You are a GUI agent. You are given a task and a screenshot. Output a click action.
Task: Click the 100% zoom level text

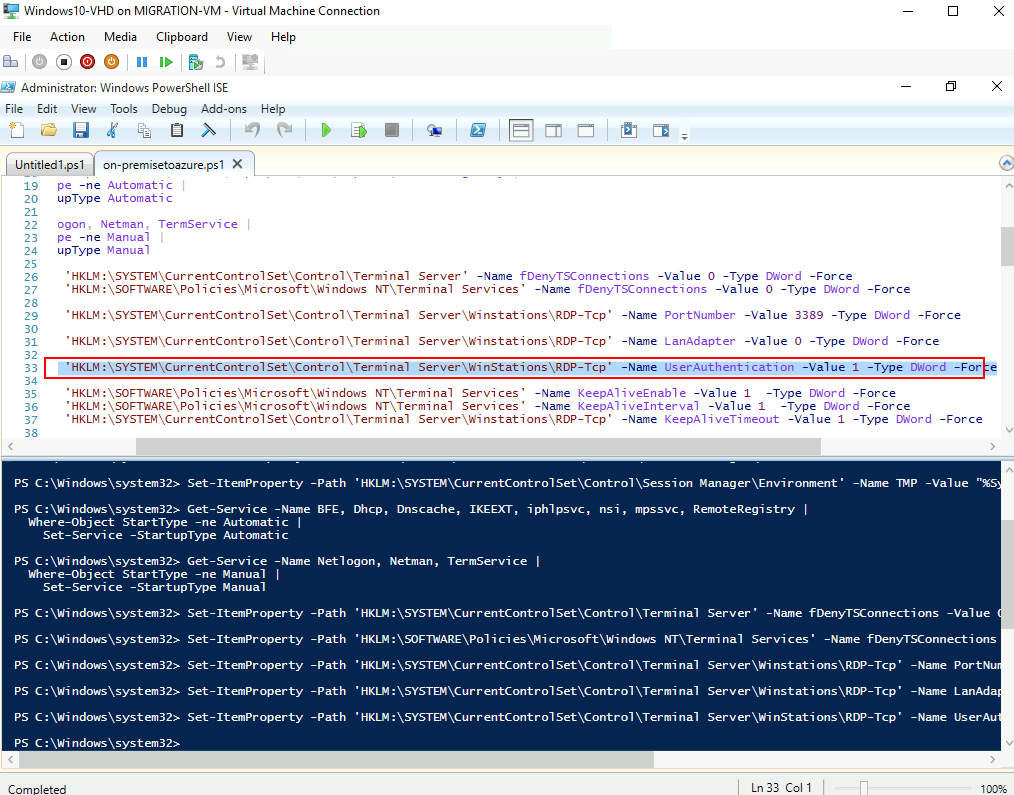coord(993,789)
